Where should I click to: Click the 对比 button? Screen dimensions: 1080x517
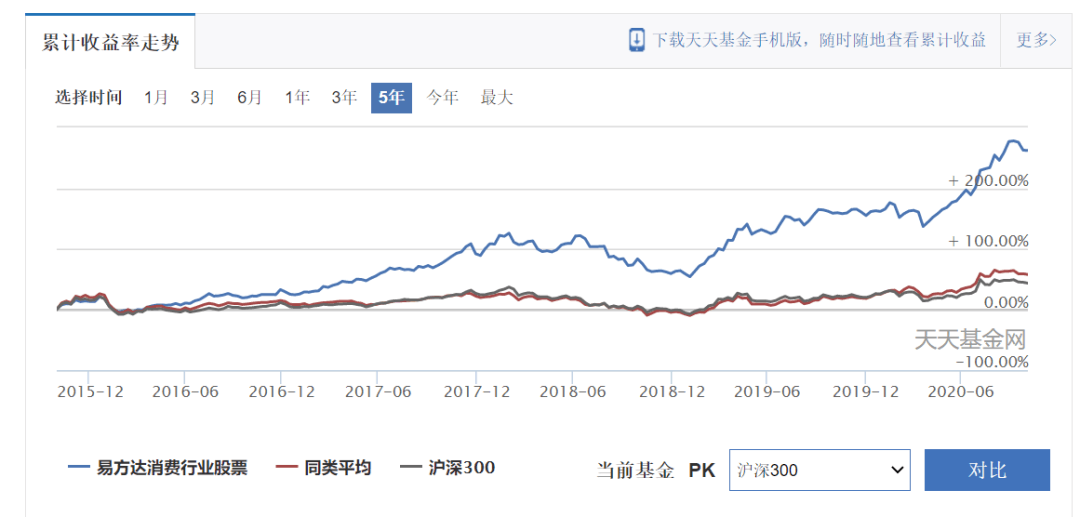click(987, 470)
